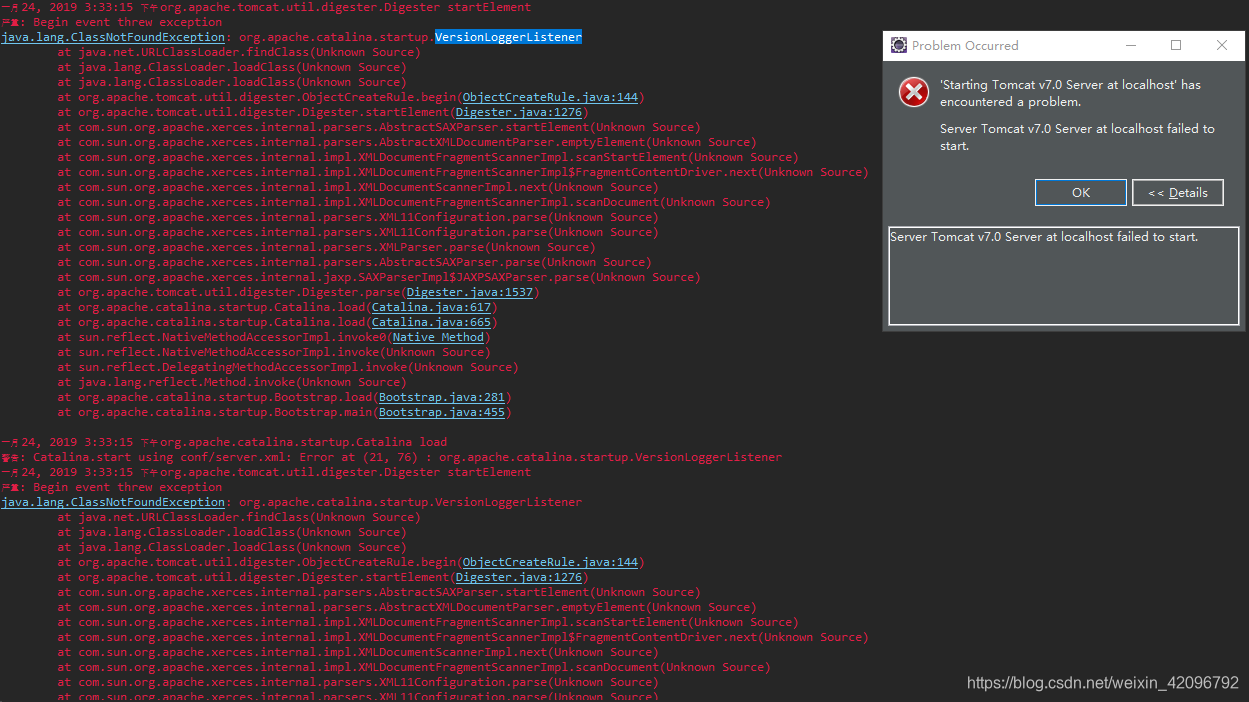Click the red error icon in the dialog
Image resolution: width=1249 pixels, height=702 pixels.
tap(913, 92)
